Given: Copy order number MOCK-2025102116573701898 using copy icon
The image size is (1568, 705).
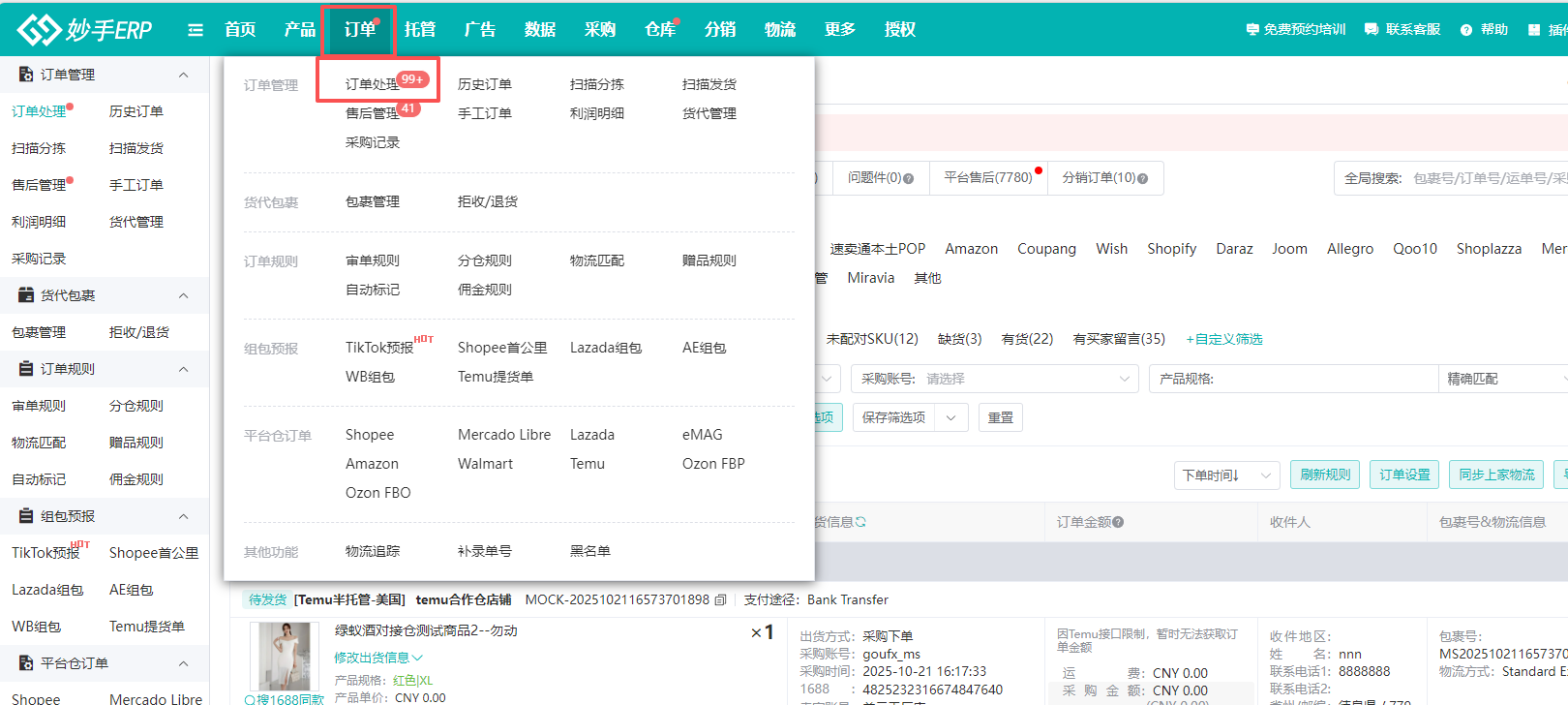Looking at the screenshot, I should point(720,600).
